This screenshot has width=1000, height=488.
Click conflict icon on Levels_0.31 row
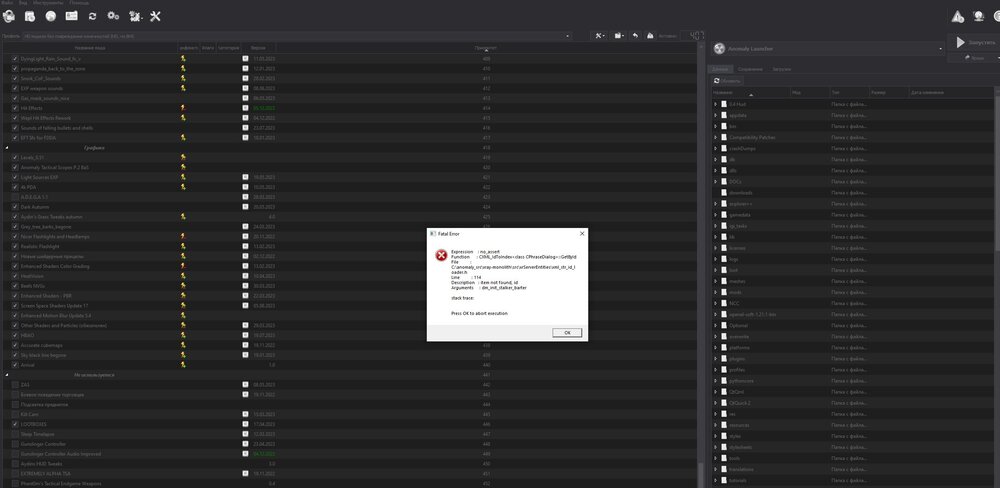(183, 157)
